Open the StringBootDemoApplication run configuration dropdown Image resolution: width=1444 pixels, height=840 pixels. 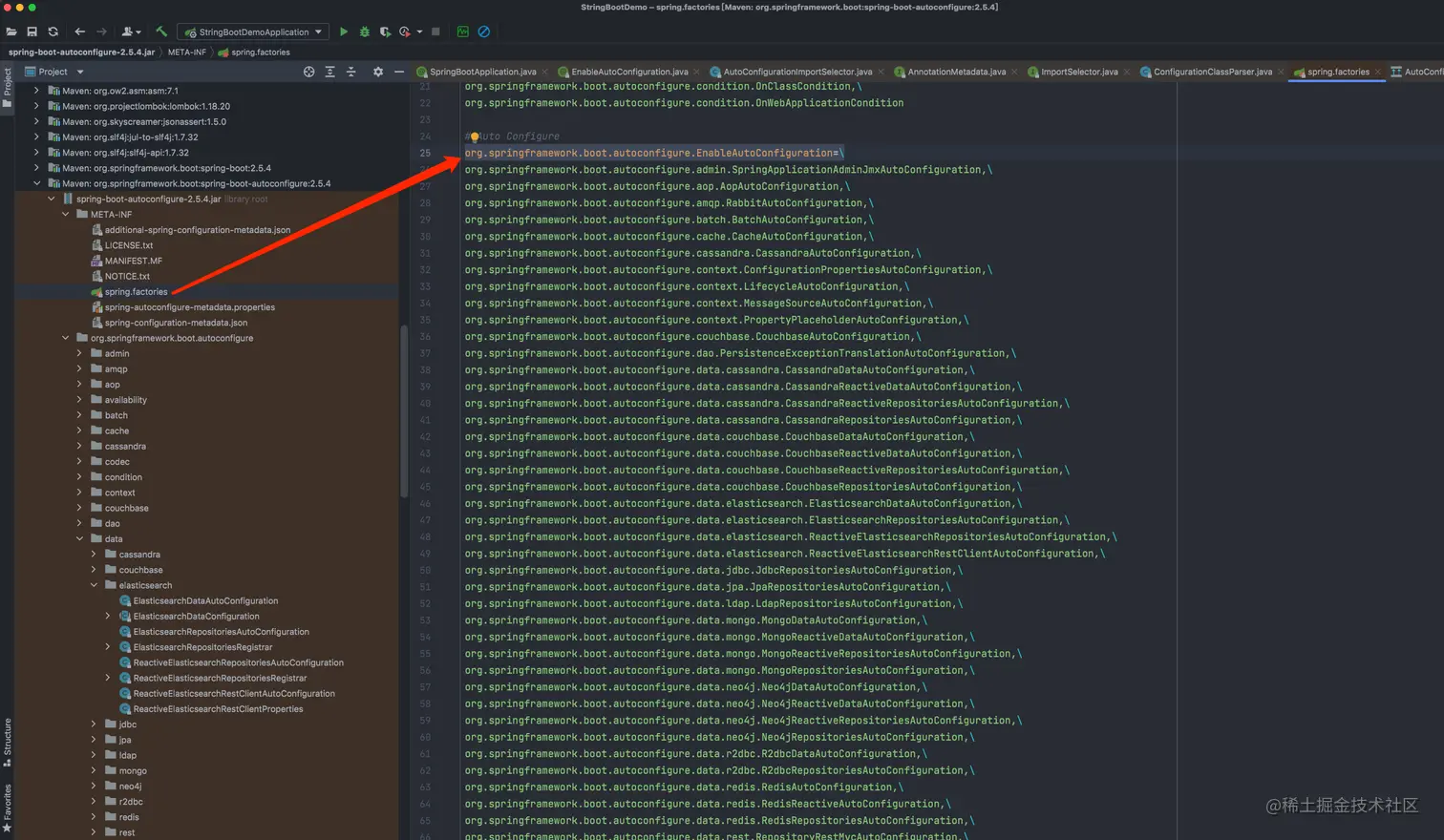[x=253, y=31]
